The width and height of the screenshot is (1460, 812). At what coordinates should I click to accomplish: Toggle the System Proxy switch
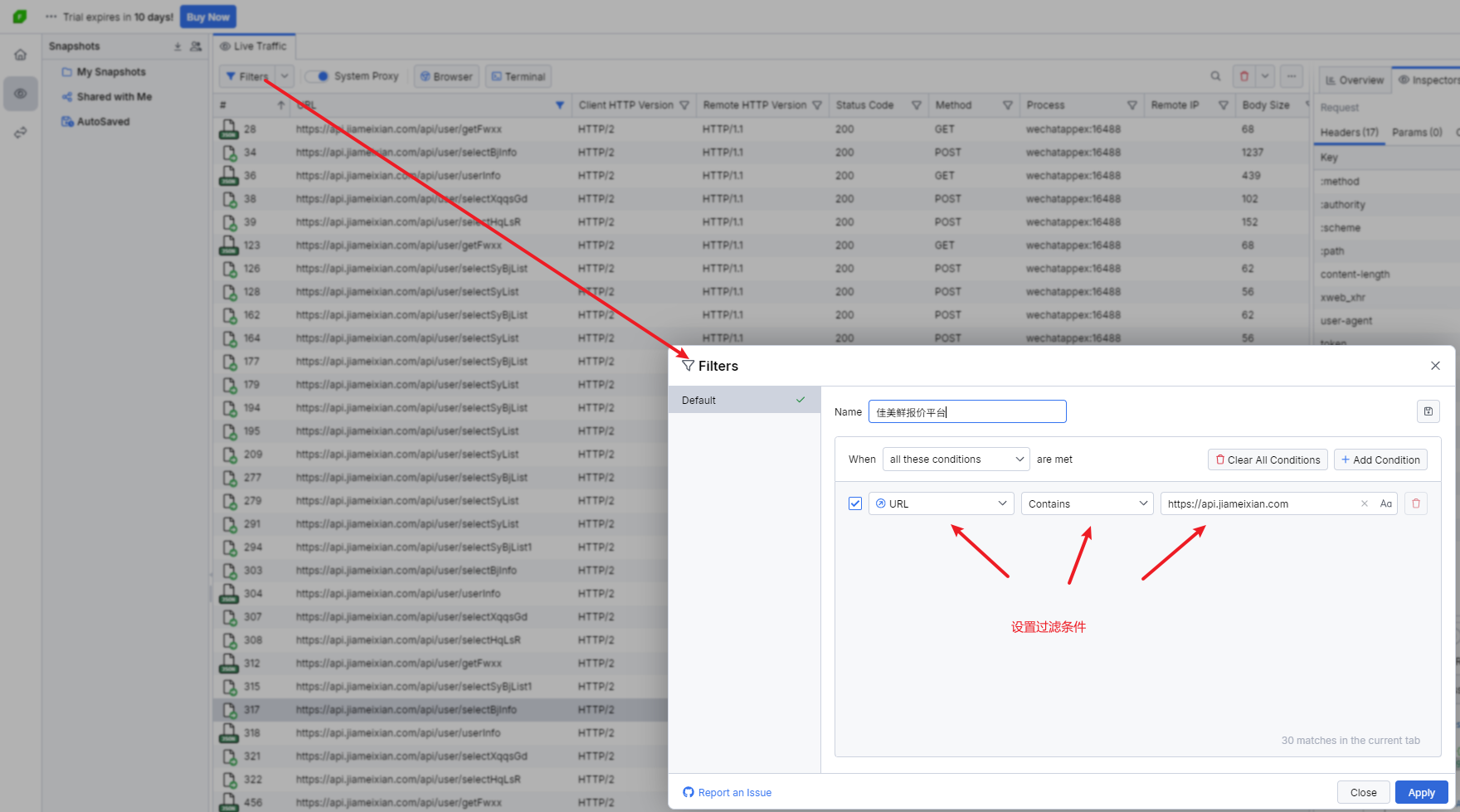pos(317,76)
